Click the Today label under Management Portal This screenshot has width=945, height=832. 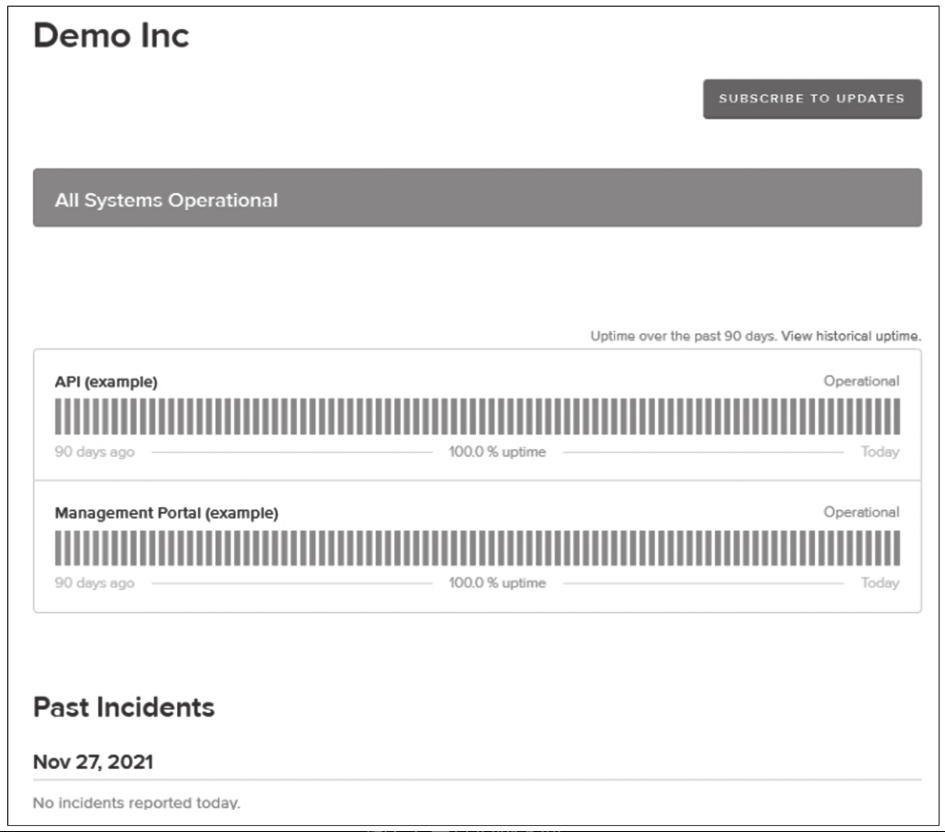(880, 583)
